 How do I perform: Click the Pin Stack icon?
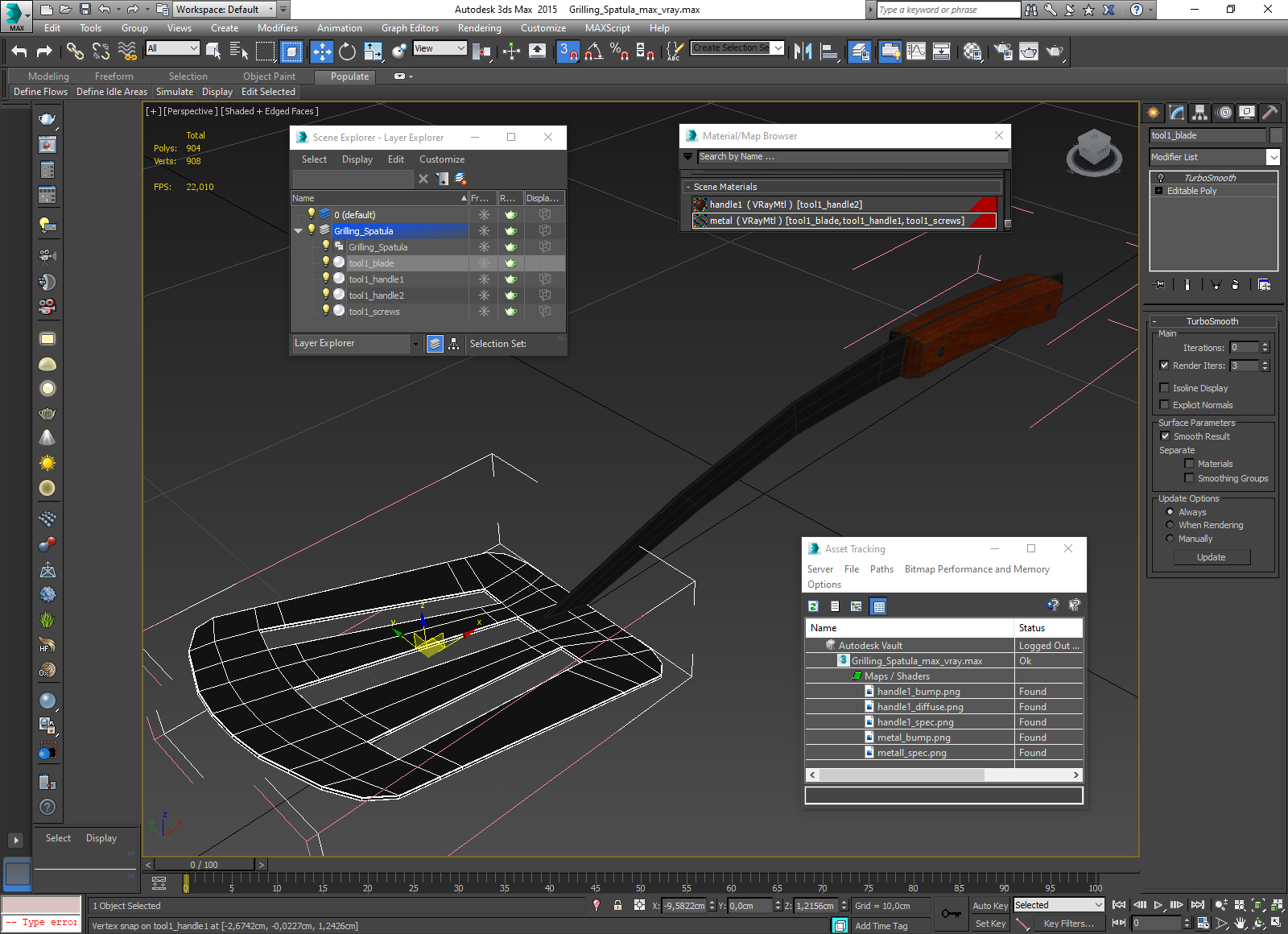[1159, 284]
